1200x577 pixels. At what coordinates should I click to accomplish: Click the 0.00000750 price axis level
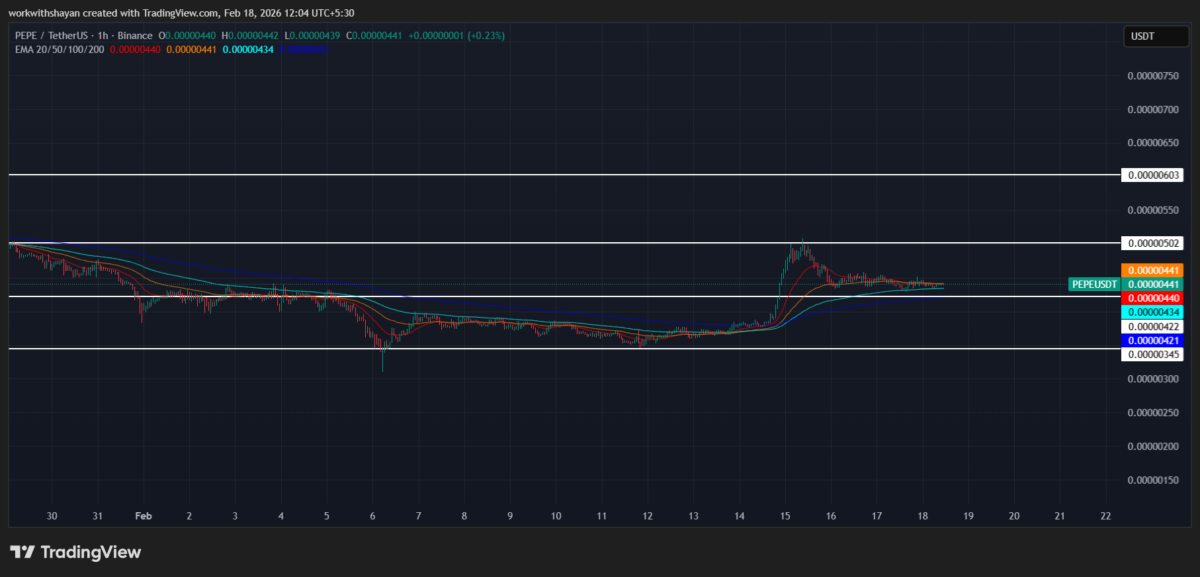1151,75
